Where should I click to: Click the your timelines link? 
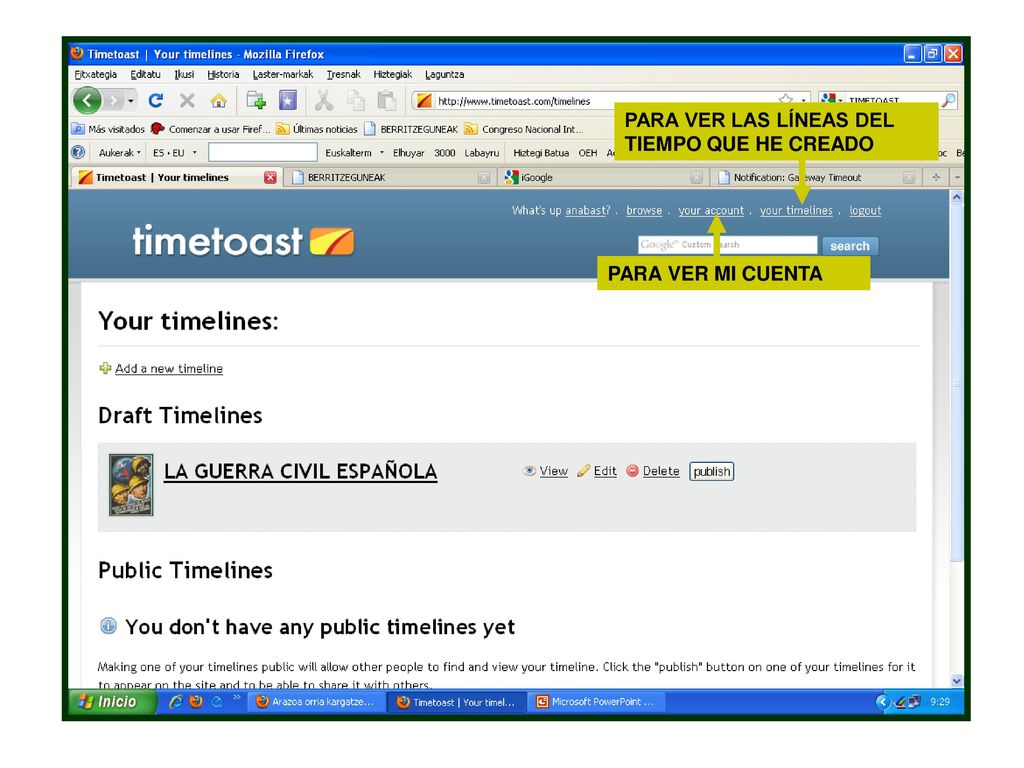coord(796,210)
